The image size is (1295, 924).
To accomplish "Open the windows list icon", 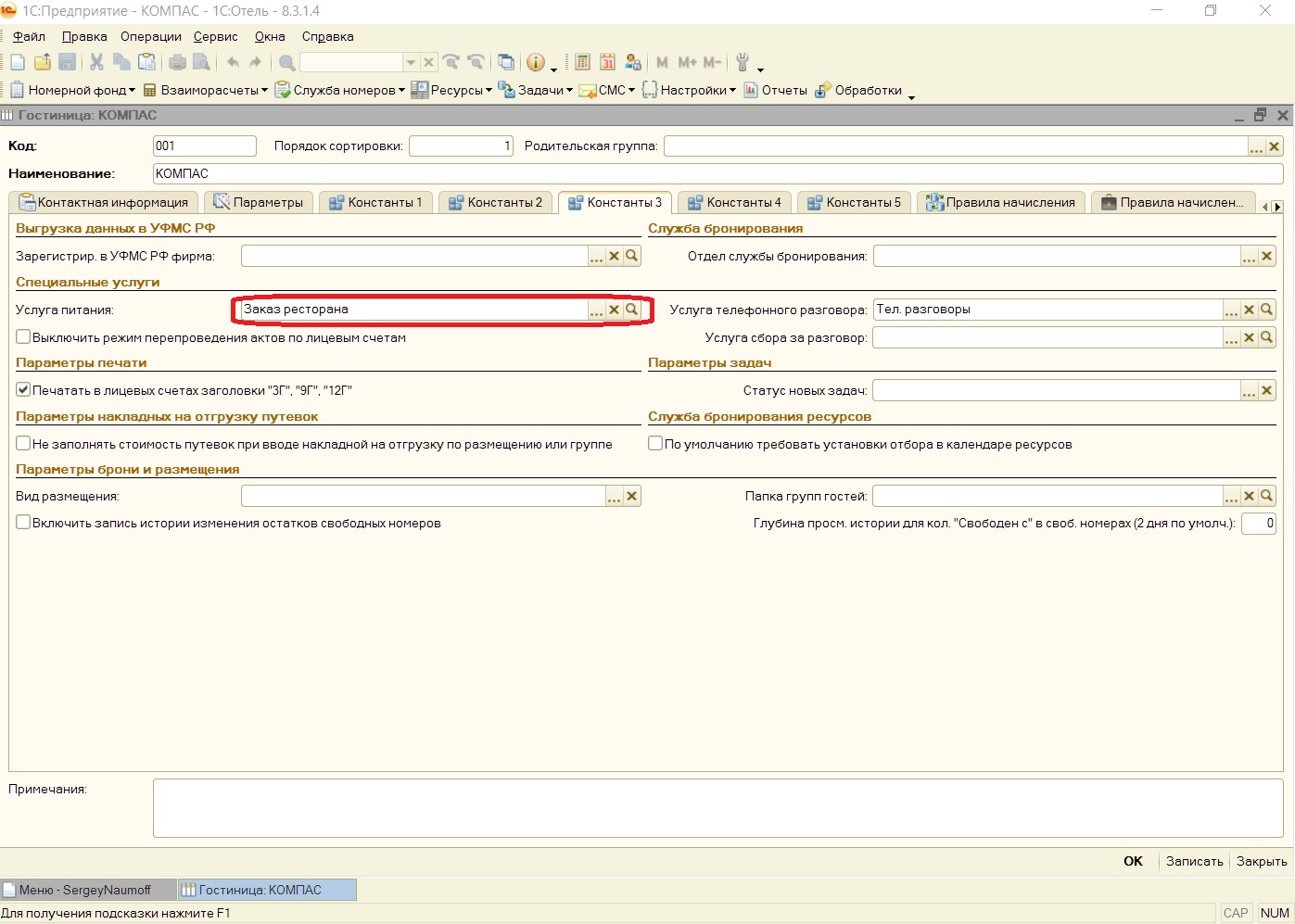I will (506, 62).
